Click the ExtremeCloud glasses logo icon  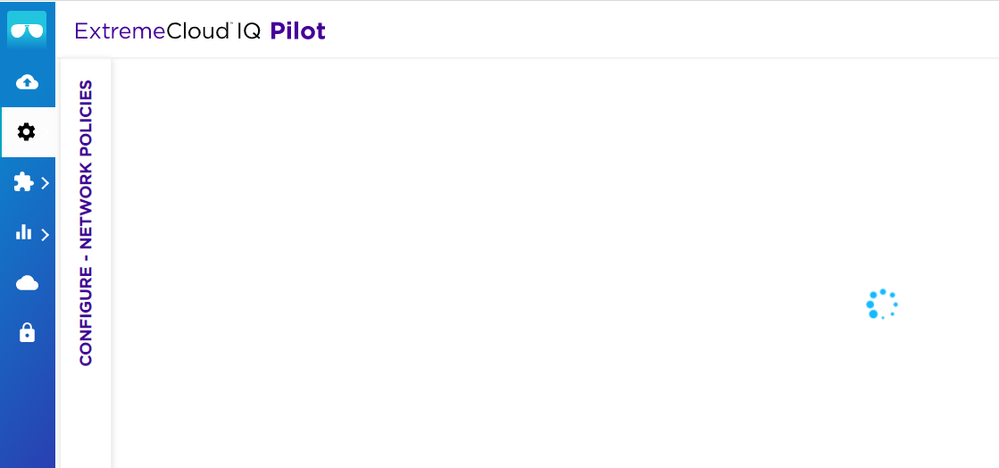click(x=27, y=31)
